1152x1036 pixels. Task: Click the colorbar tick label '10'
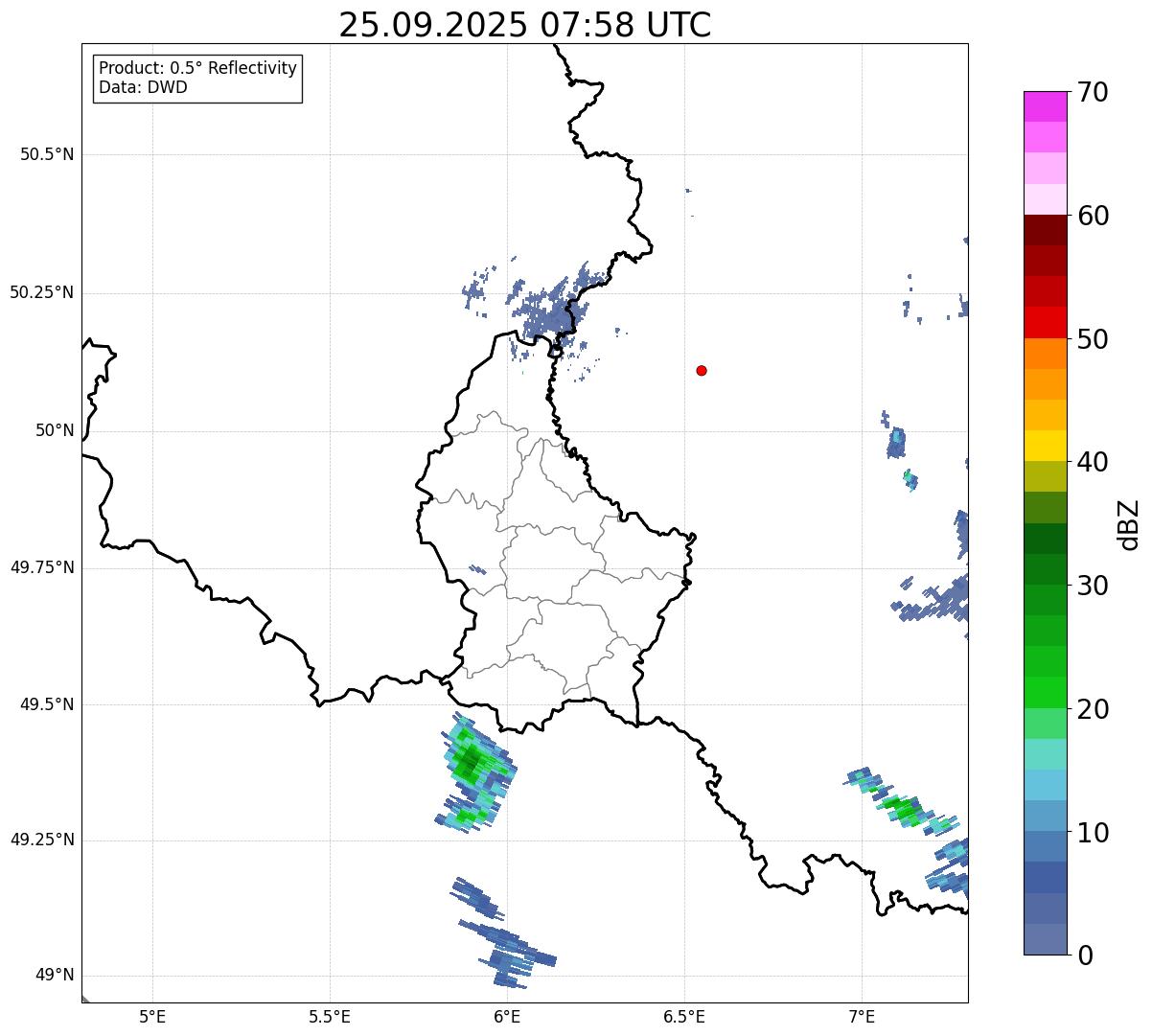[x=1093, y=833]
